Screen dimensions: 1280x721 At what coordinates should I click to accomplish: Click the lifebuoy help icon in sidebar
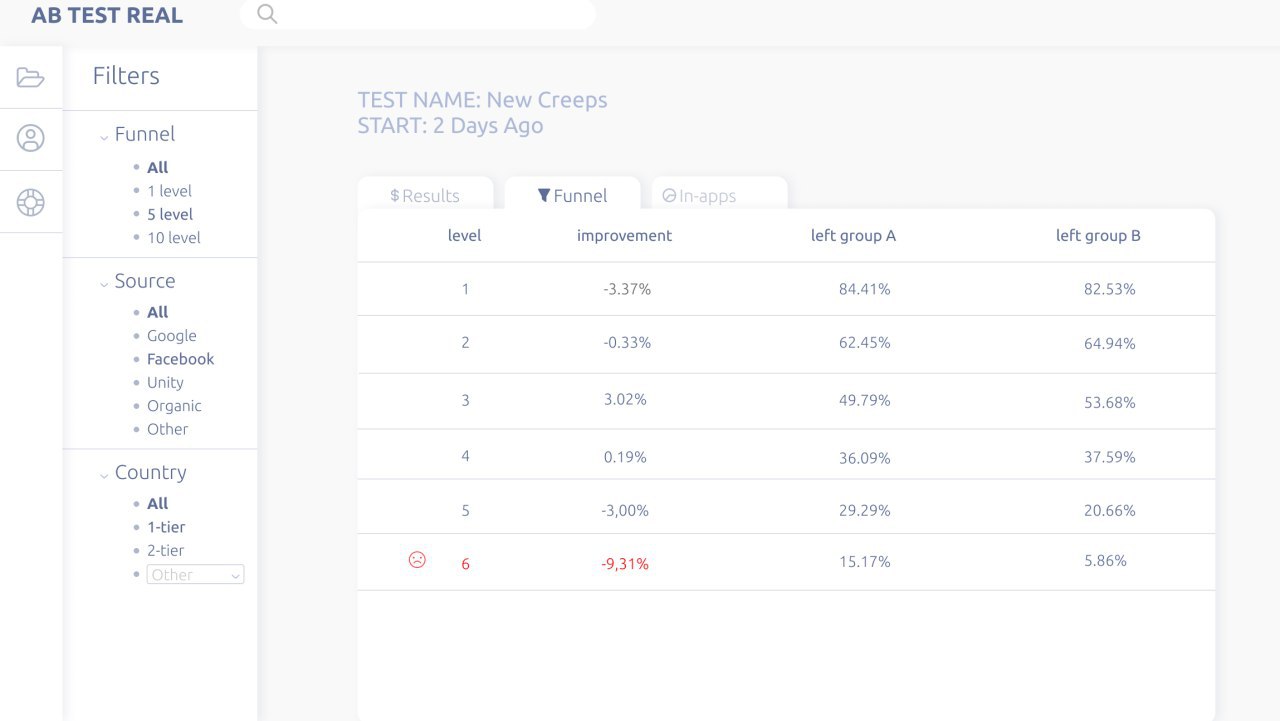point(30,202)
